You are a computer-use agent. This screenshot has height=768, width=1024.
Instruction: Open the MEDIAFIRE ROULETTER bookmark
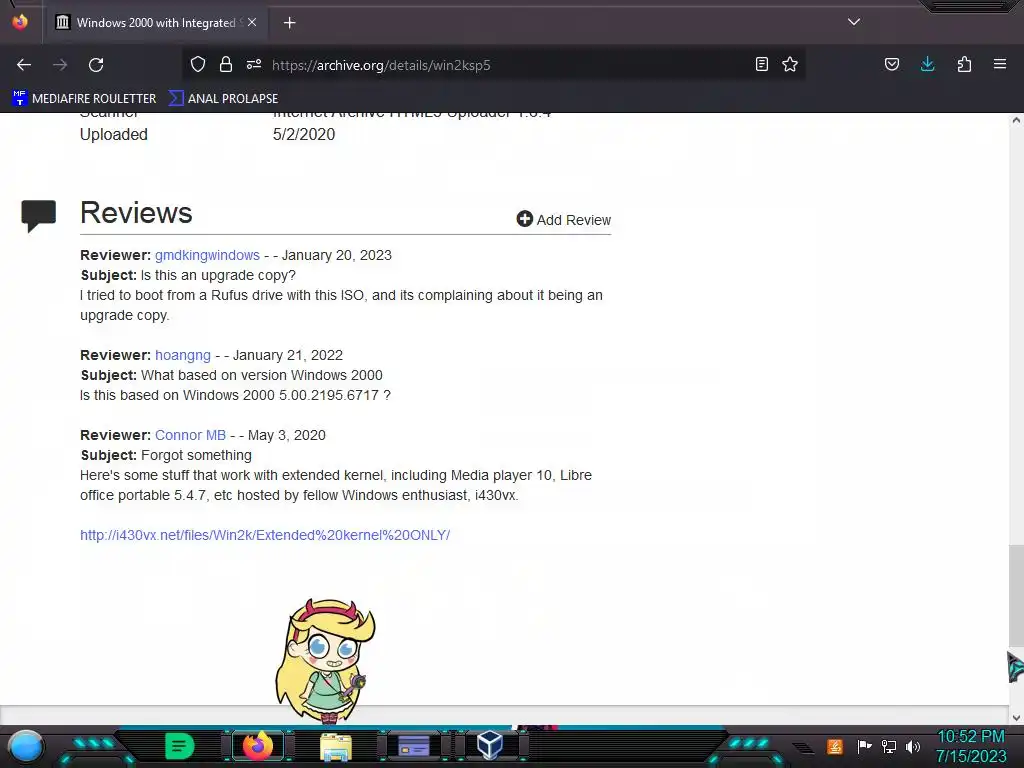pyautogui.click(x=84, y=99)
